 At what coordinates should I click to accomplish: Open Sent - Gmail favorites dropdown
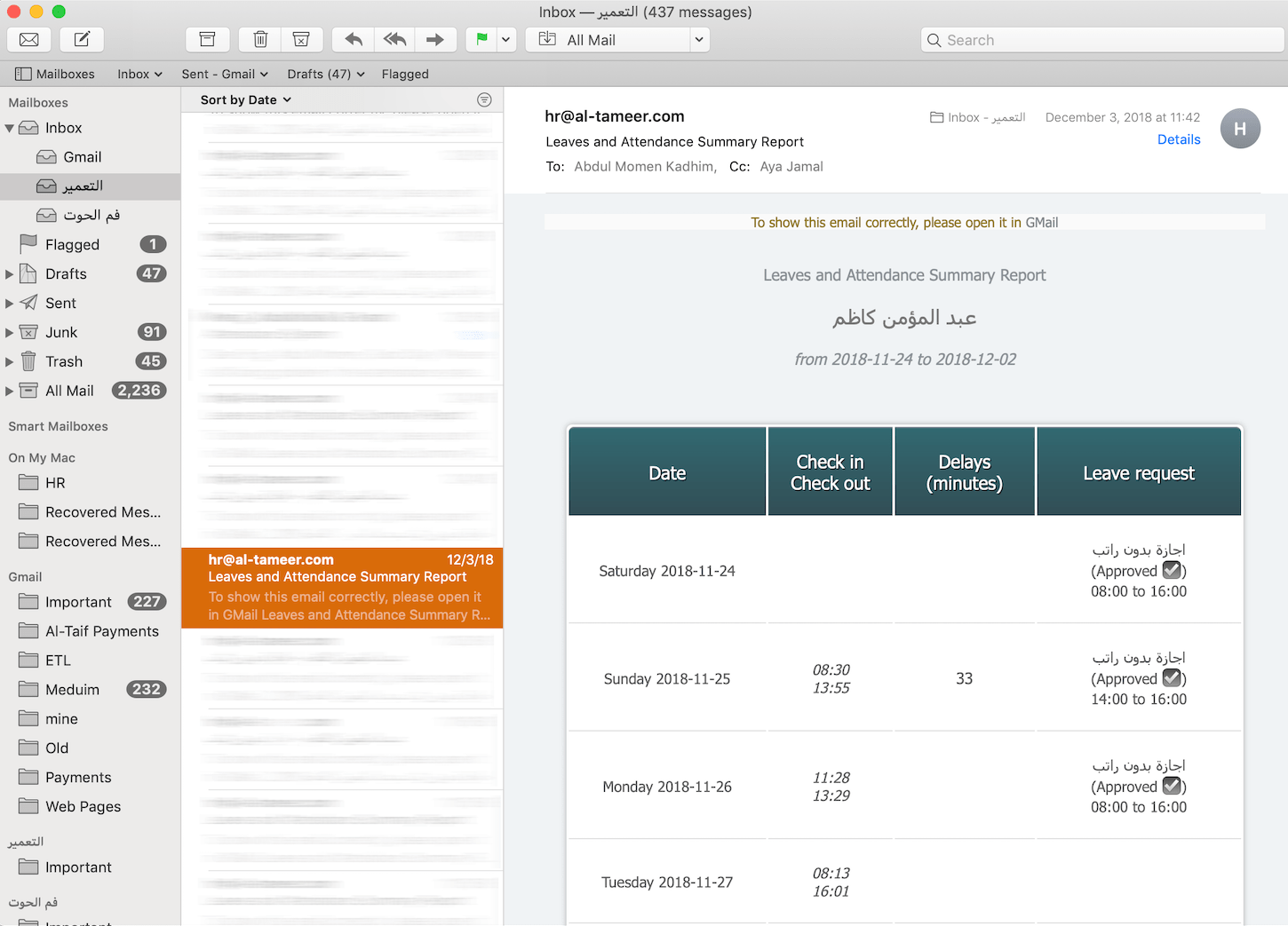pos(225,74)
